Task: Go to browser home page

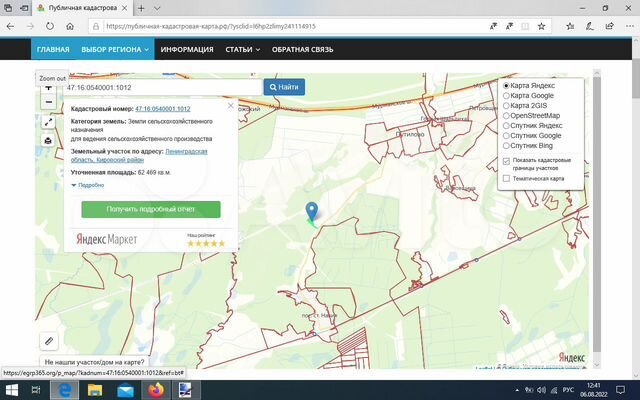Action: pos(70,26)
